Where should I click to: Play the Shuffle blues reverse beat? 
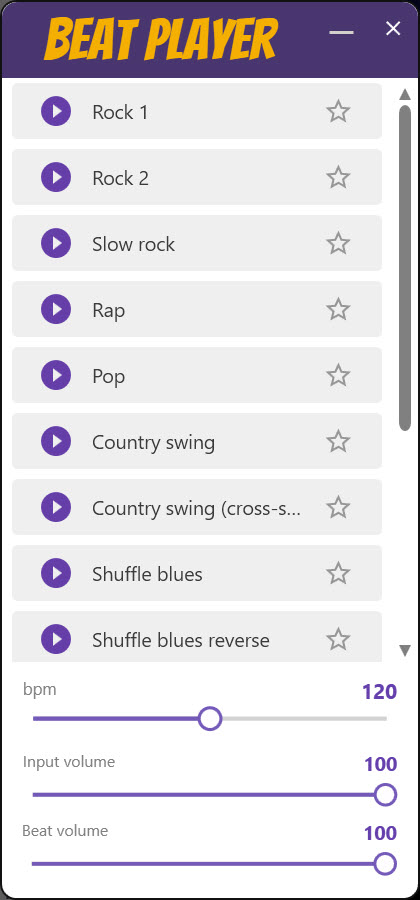tap(56, 639)
